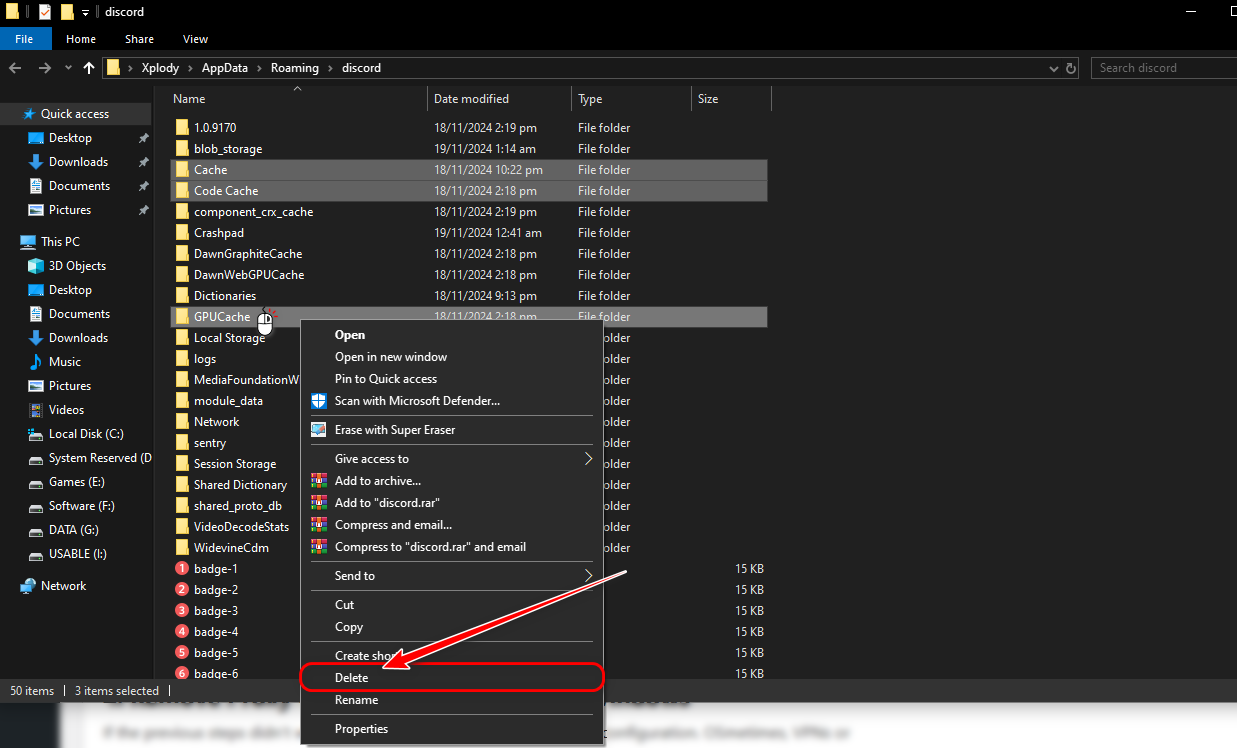Click the USABLE (I:) drive icon
Image resolution: width=1237 pixels, height=748 pixels.
36,554
